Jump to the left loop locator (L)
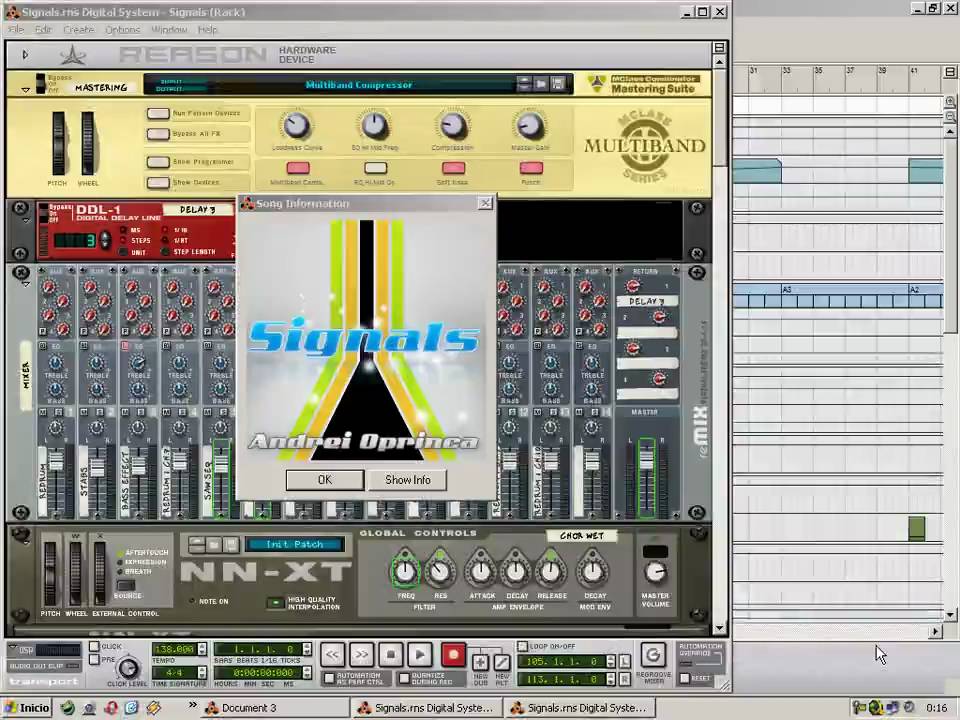 click(x=624, y=661)
